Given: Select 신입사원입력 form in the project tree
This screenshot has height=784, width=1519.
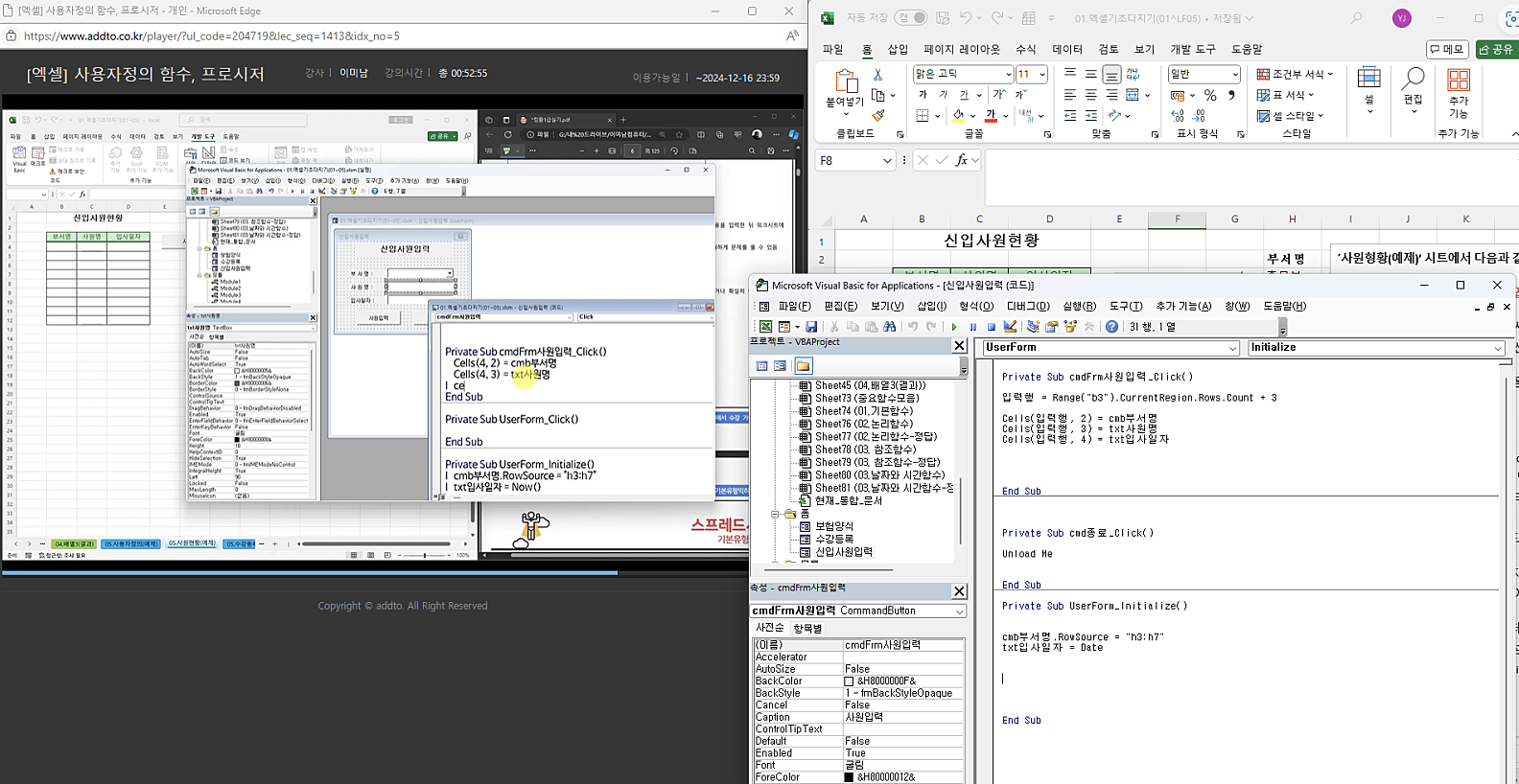Looking at the screenshot, I should point(843,552).
